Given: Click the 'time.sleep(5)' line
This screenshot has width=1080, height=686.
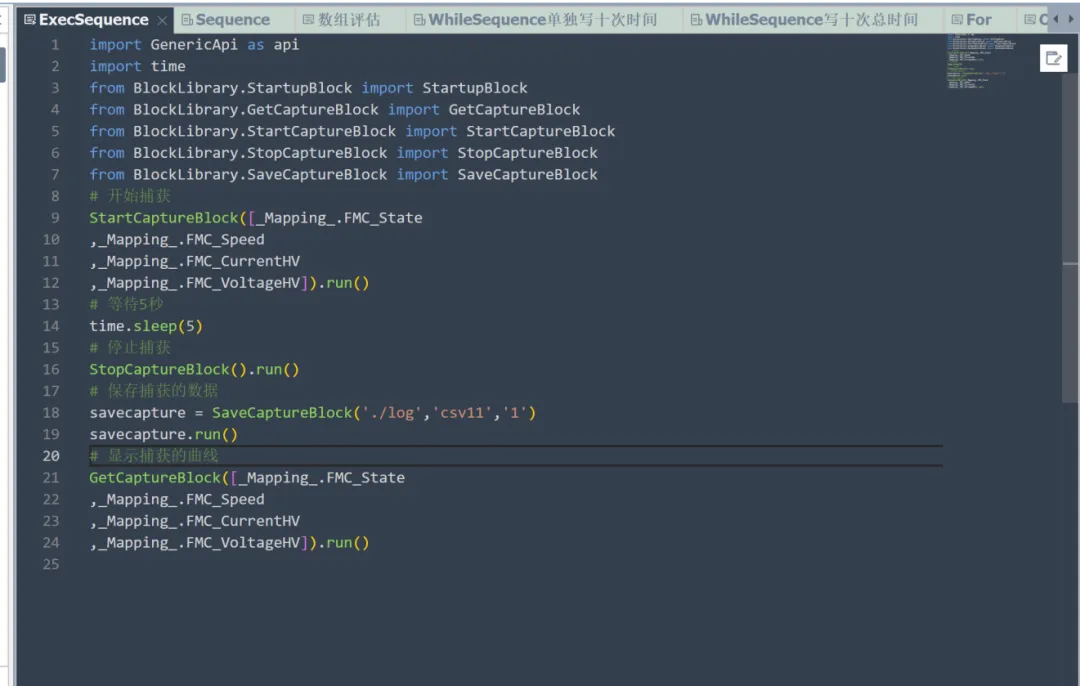Looking at the screenshot, I should pyautogui.click(x=146, y=326).
